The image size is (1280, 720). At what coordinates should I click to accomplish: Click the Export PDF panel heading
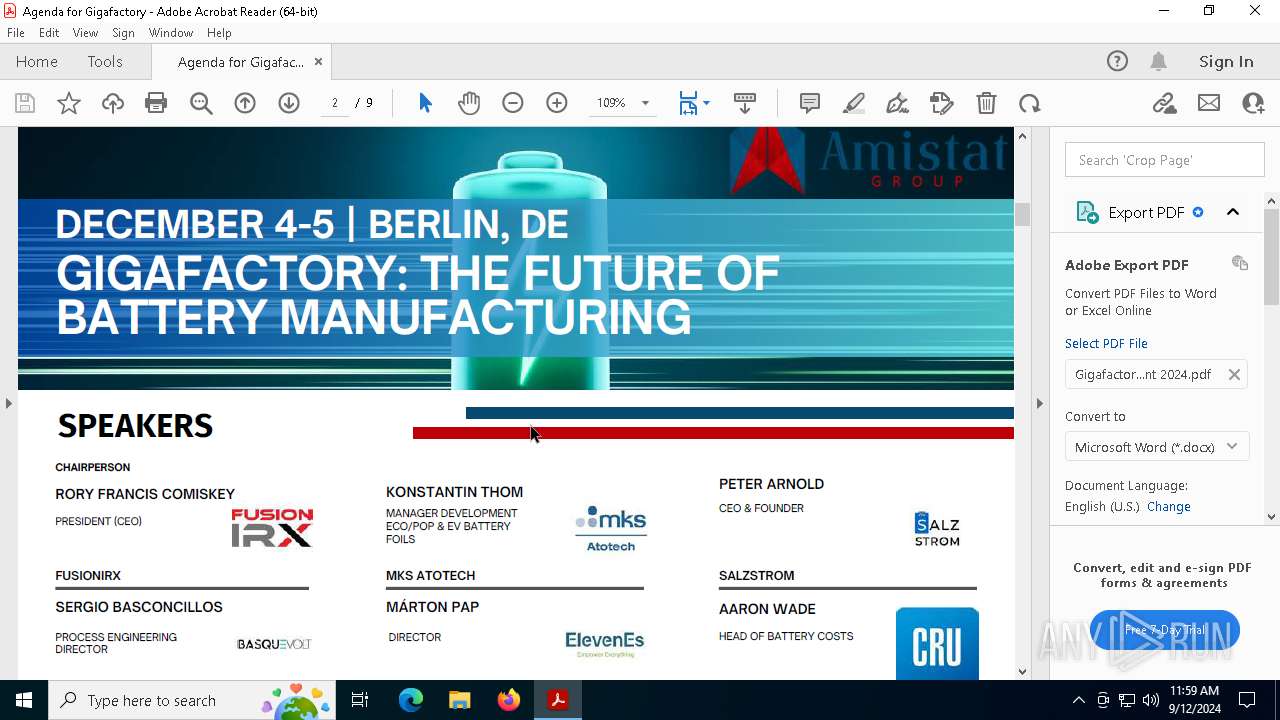coord(1146,212)
